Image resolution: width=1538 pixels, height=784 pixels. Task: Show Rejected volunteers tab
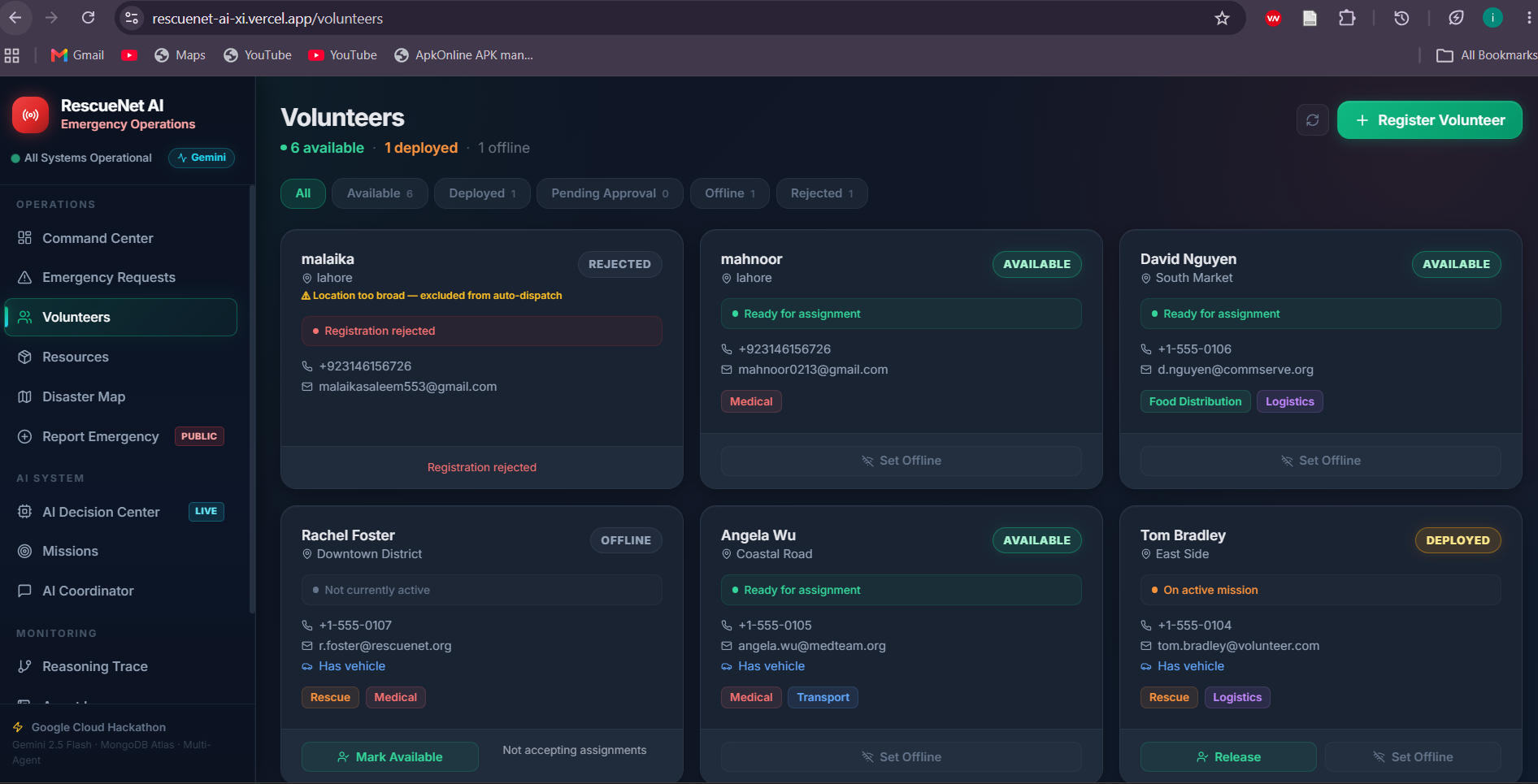tap(822, 193)
